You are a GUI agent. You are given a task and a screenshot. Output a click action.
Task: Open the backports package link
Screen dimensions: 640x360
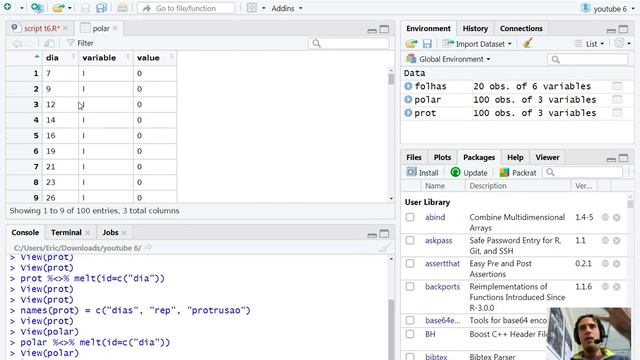coord(442,287)
